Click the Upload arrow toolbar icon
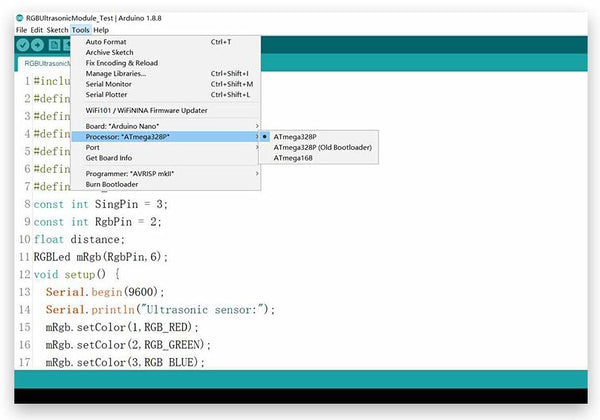Screen dimensions: 600x420 point(37,45)
